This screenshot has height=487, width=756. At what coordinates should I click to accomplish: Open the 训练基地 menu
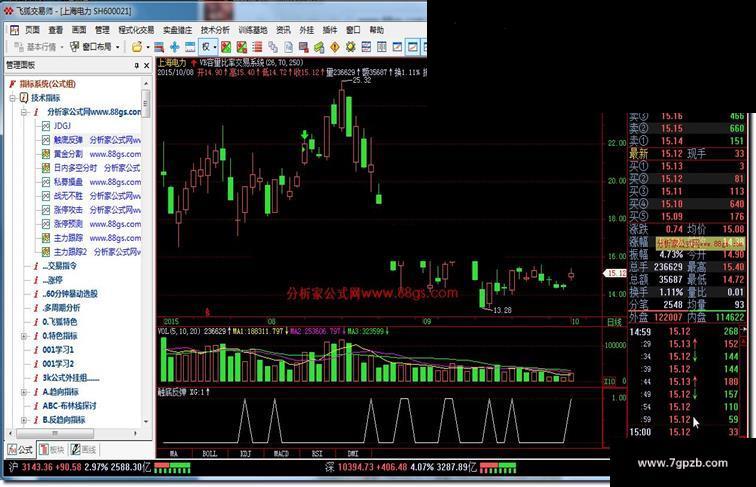(x=253, y=30)
